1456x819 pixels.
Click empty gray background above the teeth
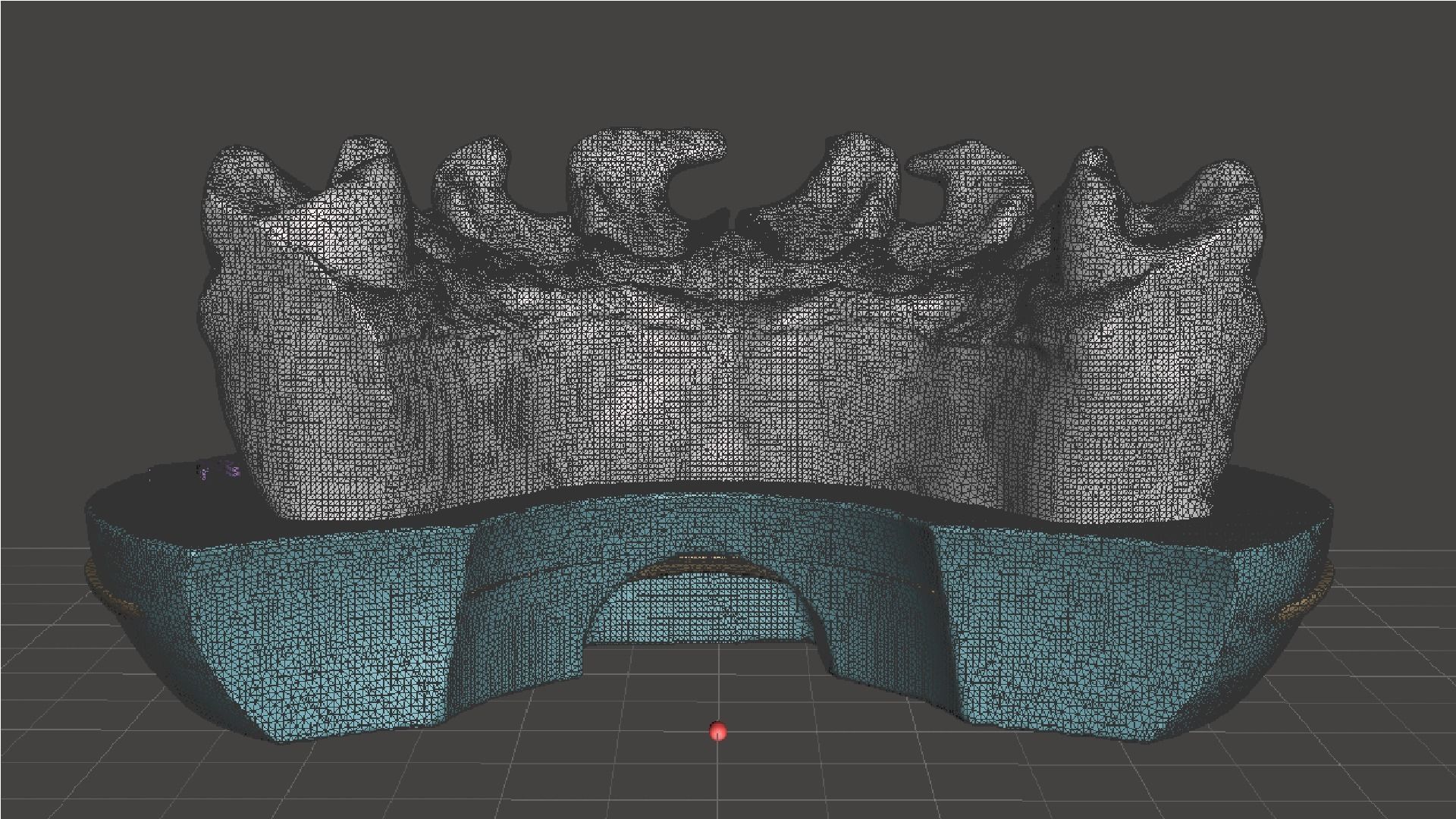[728, 61]
